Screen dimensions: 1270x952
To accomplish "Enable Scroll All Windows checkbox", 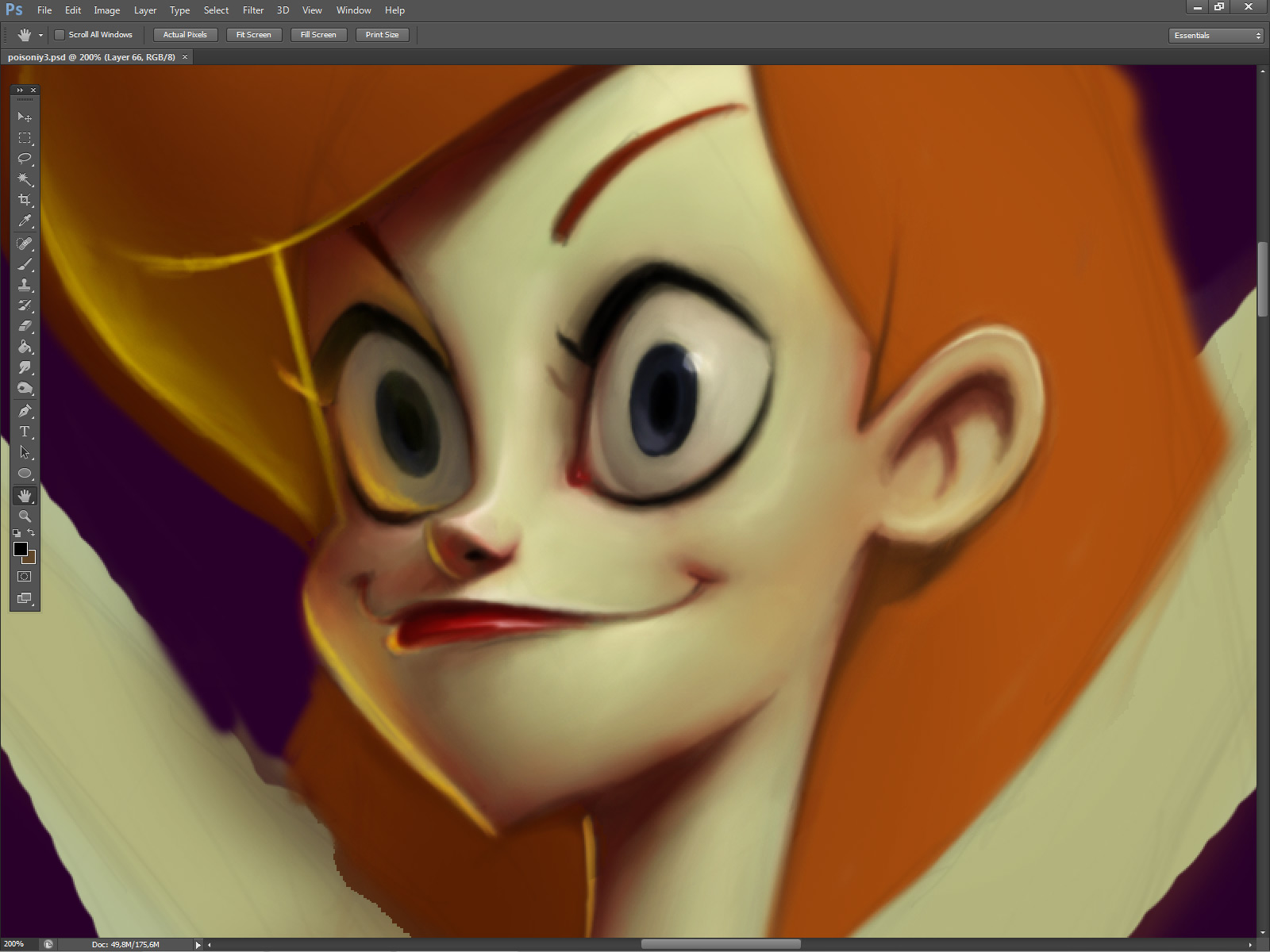I will (x=59, y=35).
